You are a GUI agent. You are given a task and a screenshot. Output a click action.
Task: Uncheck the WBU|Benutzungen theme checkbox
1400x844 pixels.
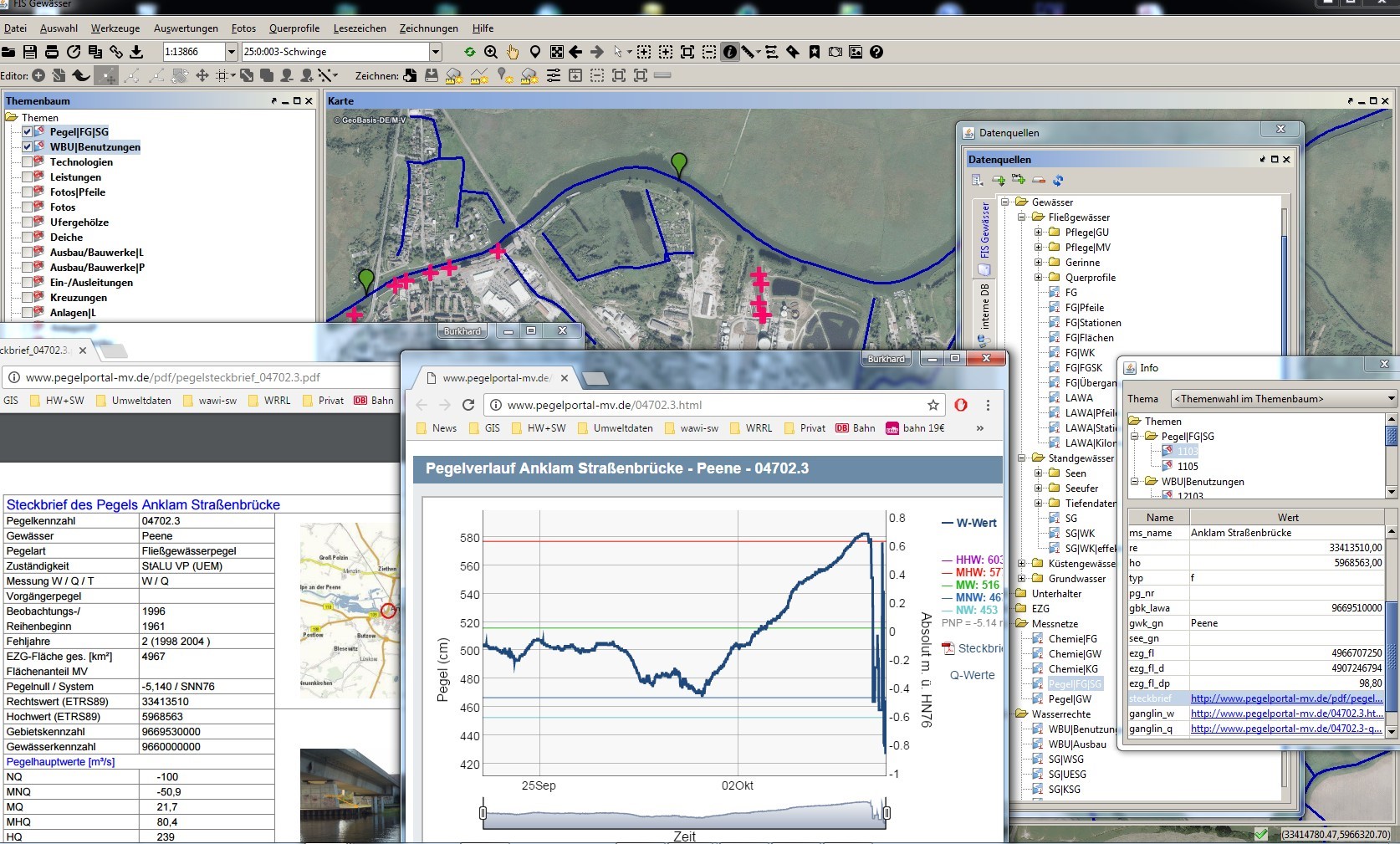pyautogui.click(x=28, y=147)
